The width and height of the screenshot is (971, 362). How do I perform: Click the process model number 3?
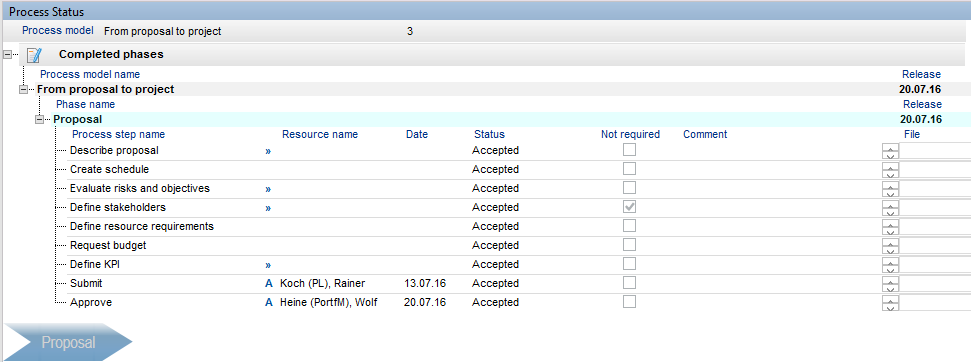coord(410,31)
